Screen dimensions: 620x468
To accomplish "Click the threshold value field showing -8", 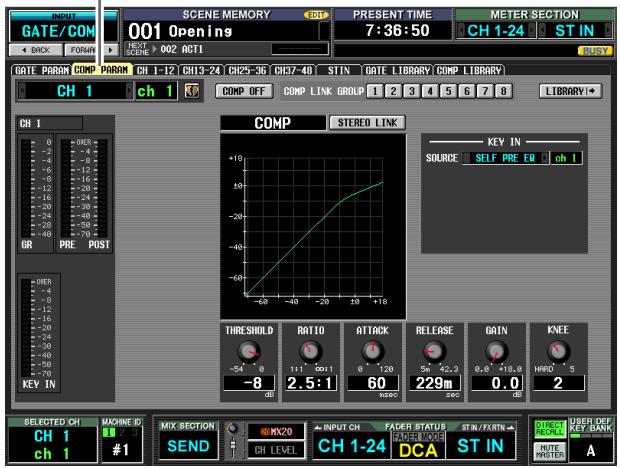I will point(249,383).
